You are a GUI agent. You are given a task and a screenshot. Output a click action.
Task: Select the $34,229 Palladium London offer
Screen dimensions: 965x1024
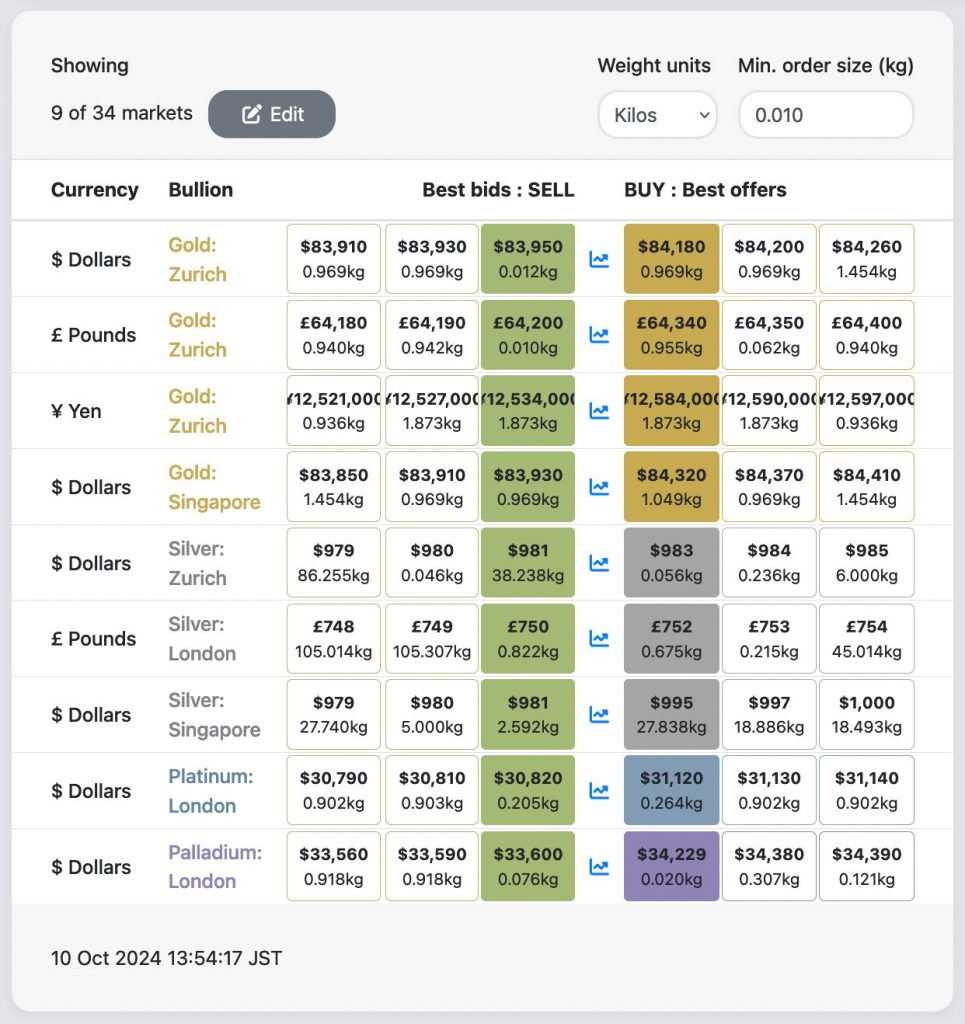[x=671, y=867]
